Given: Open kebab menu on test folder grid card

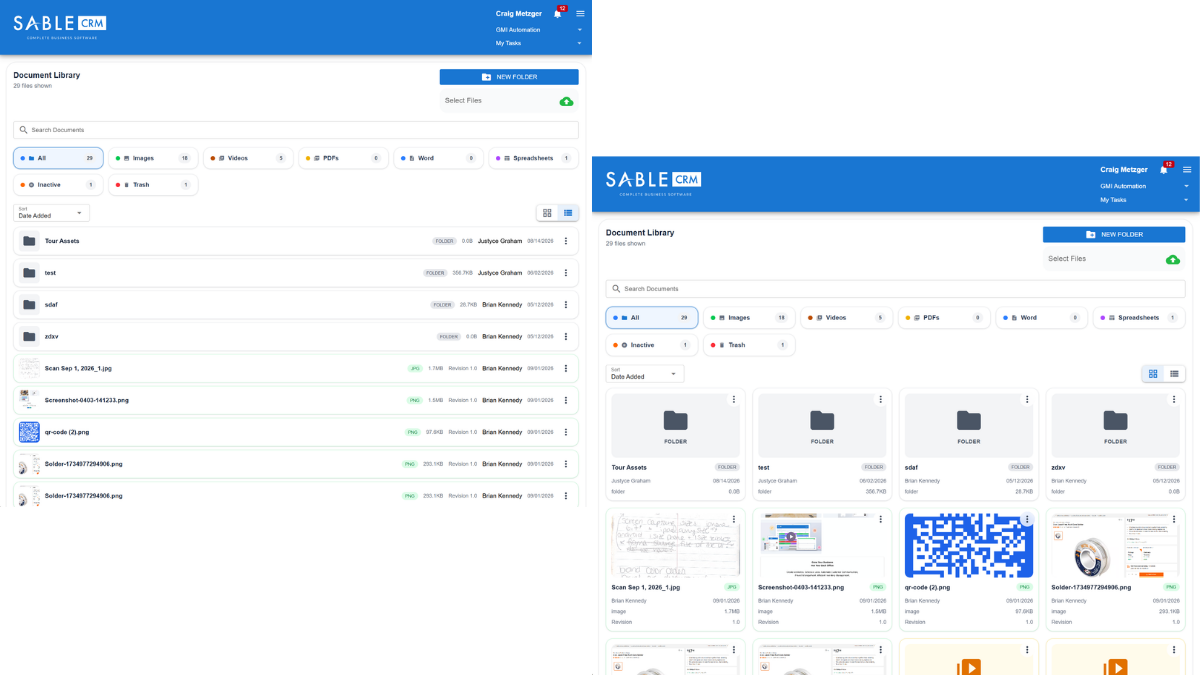Looking at the screenshot, I should click(880, 399).
